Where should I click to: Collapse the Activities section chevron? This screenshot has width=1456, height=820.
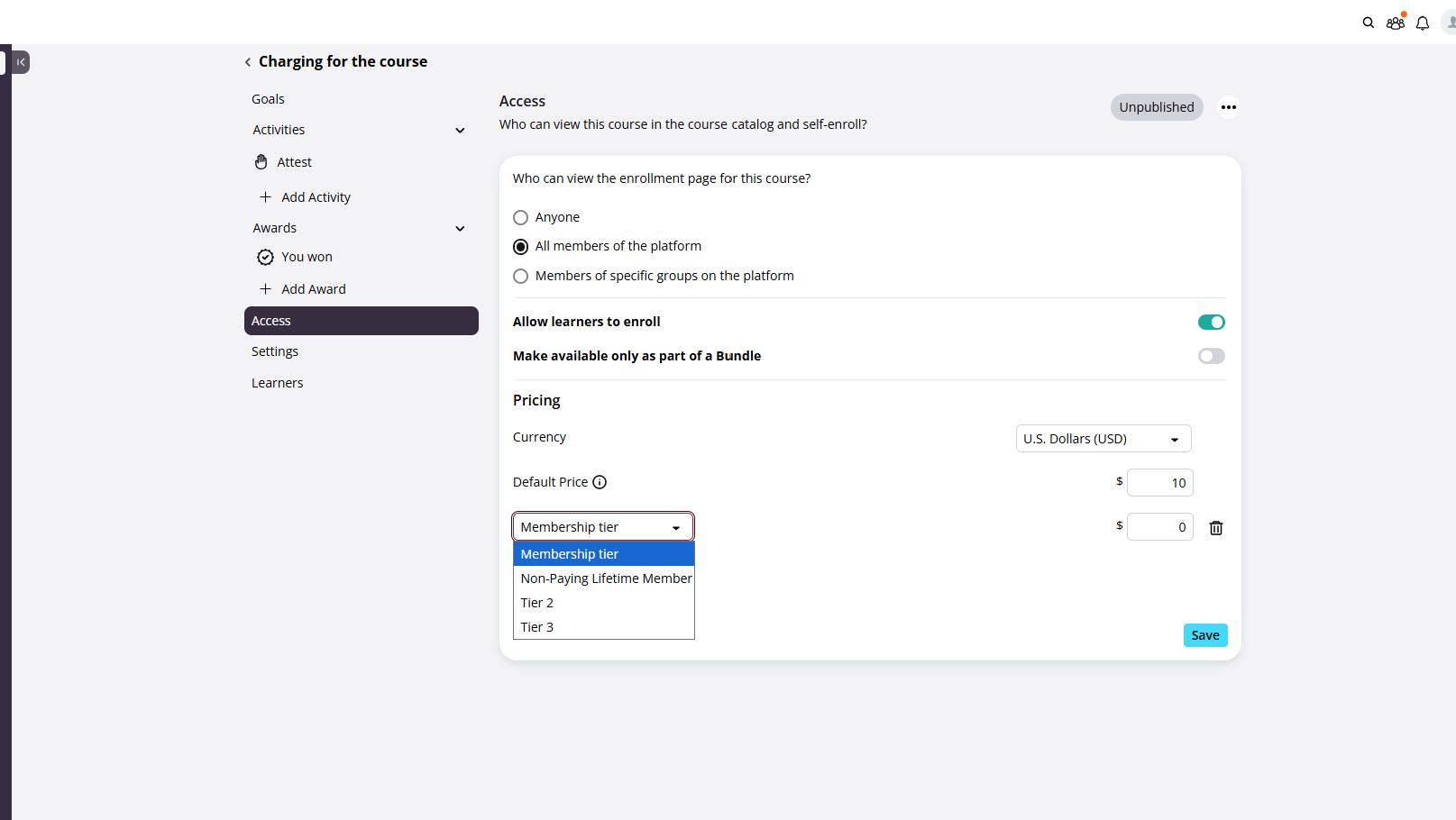pyautogui.click(x=460, y=131)
